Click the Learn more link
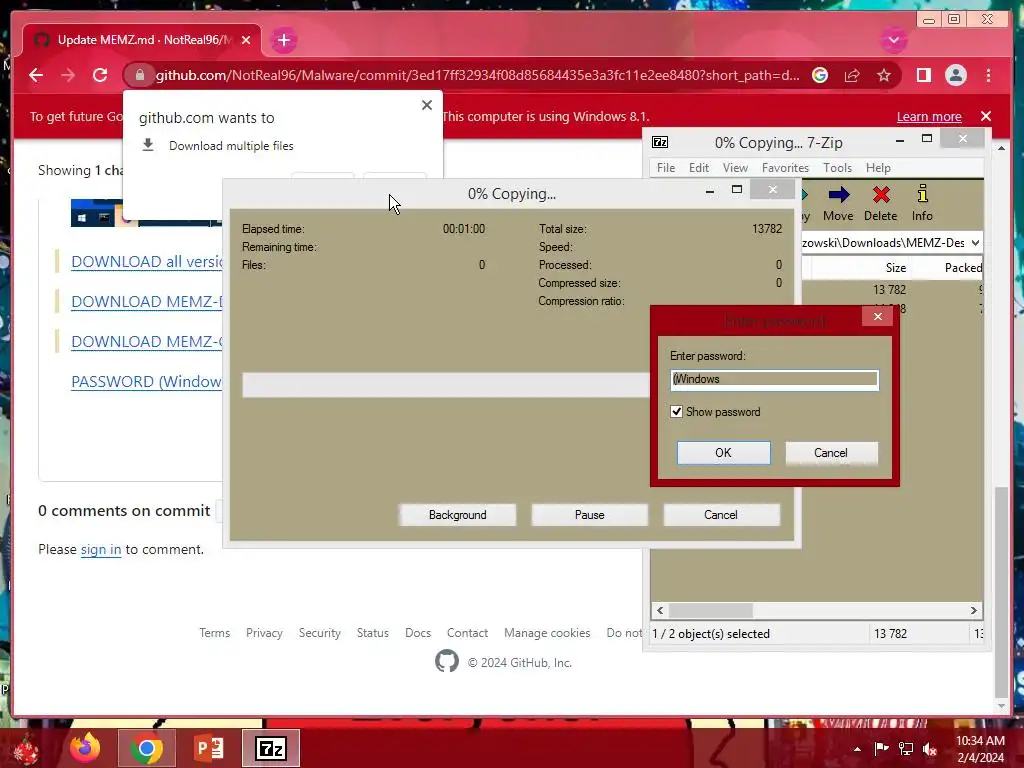1024x768 pixels. 929,116
